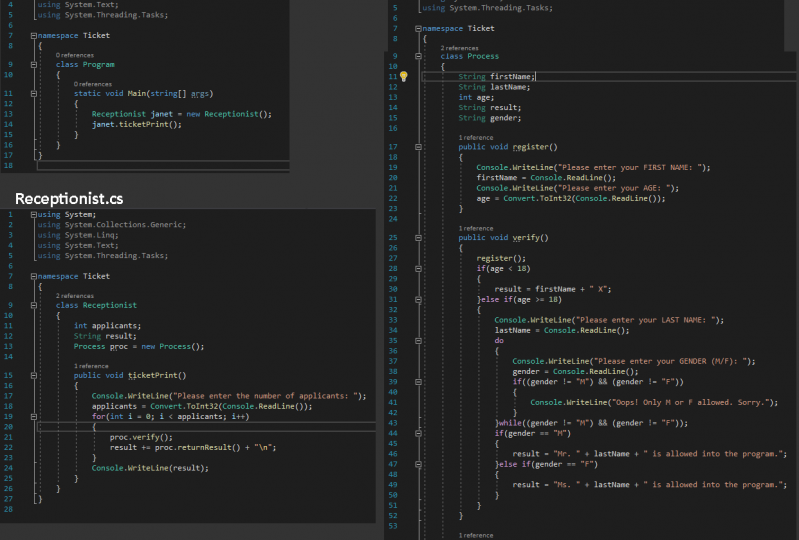Screen dimensions: 799x540
Task: Click the 'String gender;' declaration
Action: tap(489, 118)
